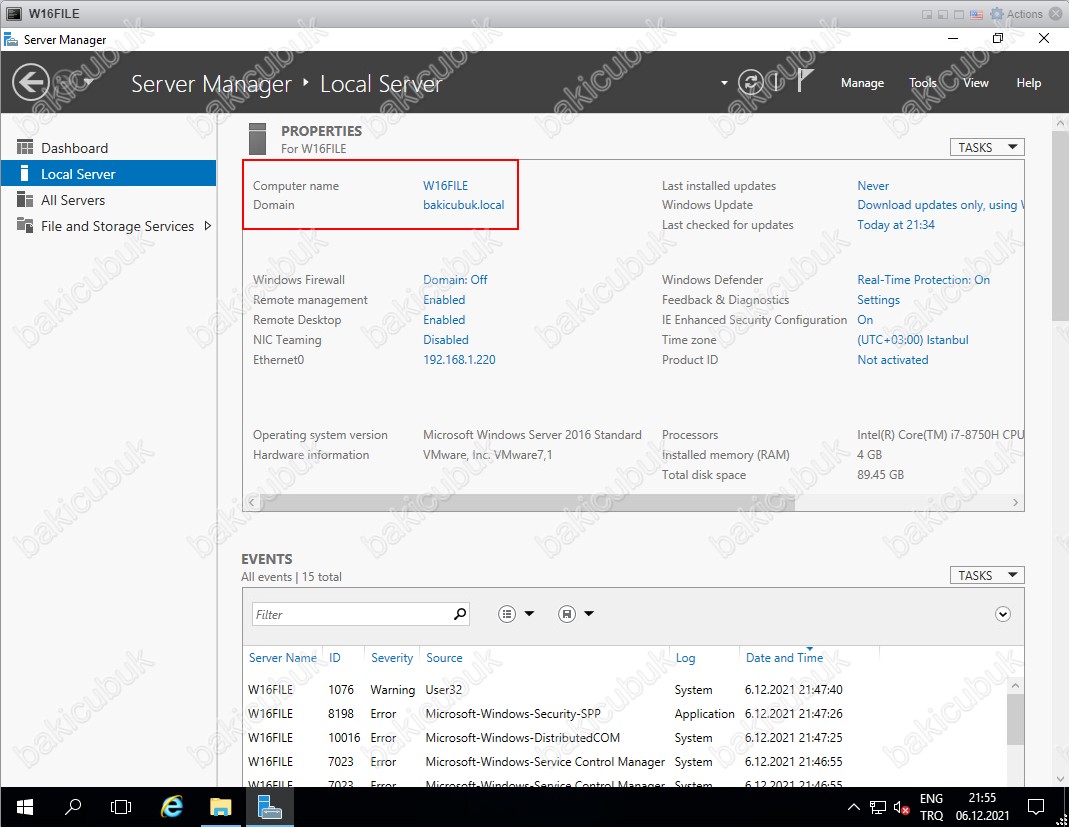This screenshot has height=827, width=1069.
Task: Click Today at 21:34 link
Action: pos(896,224)
